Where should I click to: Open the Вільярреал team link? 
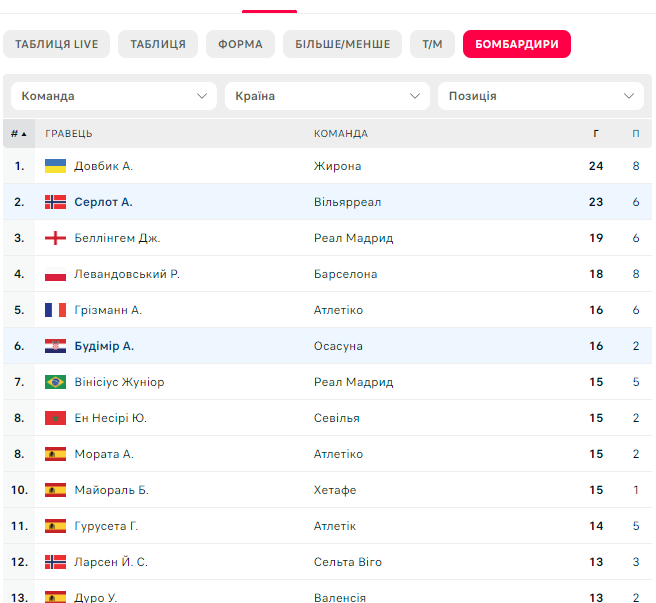(x=347, y=202)
